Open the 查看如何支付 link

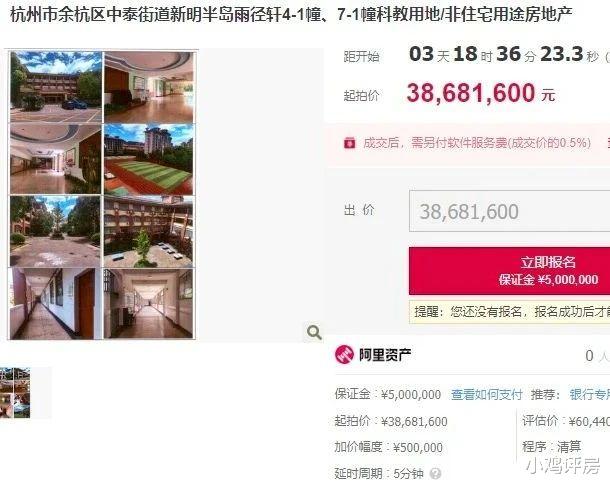click(486, 395)
